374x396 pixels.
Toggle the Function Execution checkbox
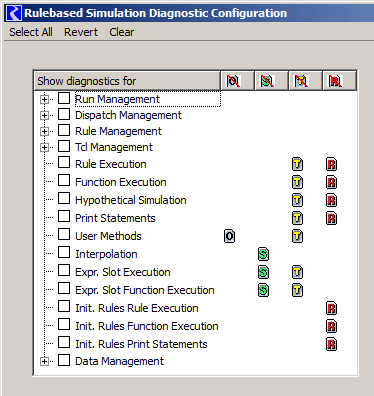[64, 181]
